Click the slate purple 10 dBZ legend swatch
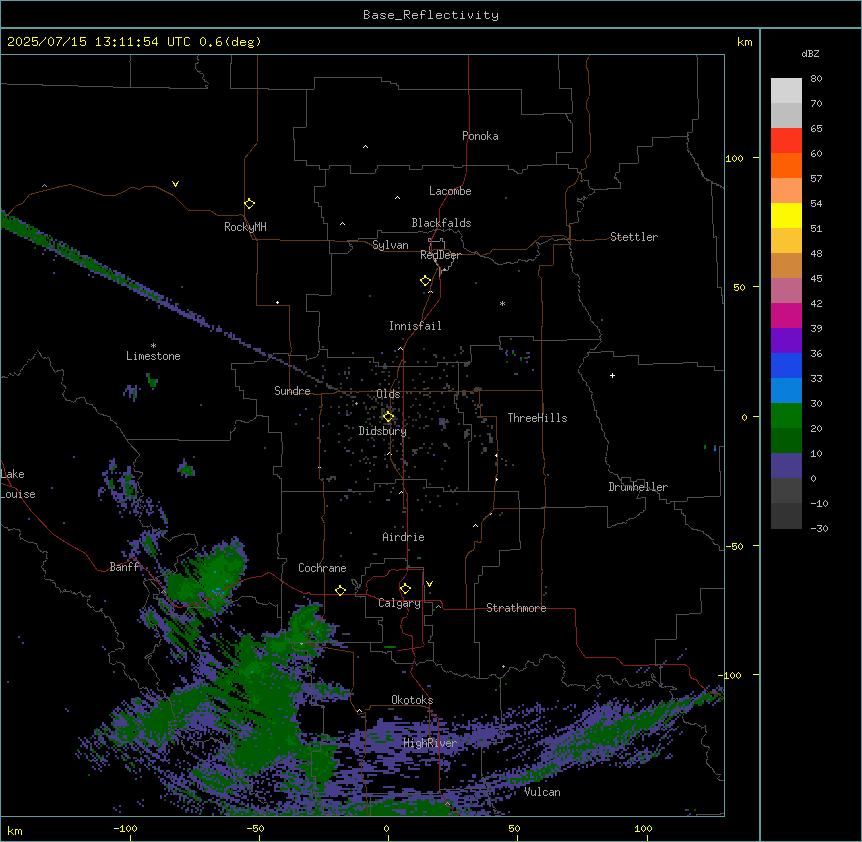The height and width of the screenshot is (842, 862). click(786, 466)
